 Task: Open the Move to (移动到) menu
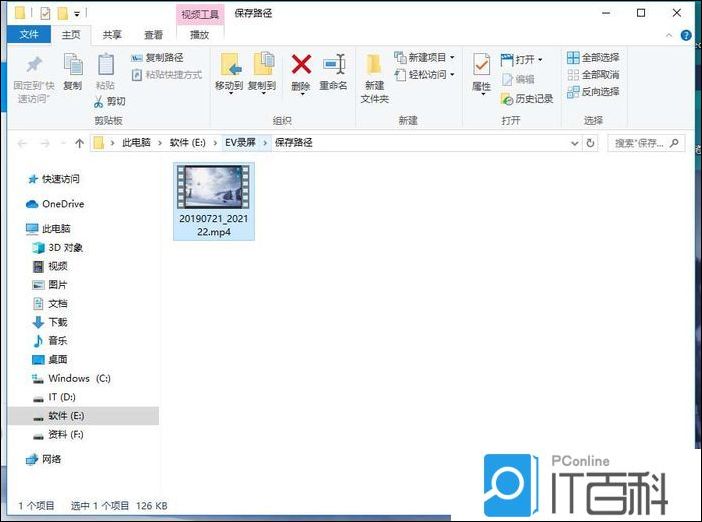(230, 73)
